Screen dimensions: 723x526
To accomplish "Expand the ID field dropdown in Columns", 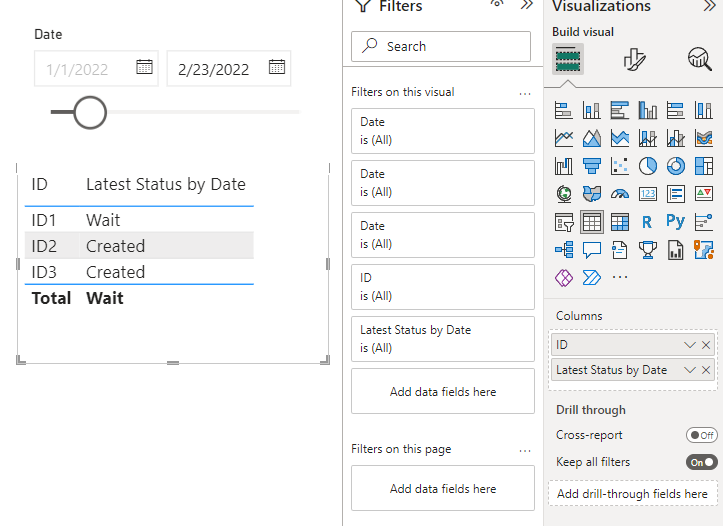I will click(690, 345).
